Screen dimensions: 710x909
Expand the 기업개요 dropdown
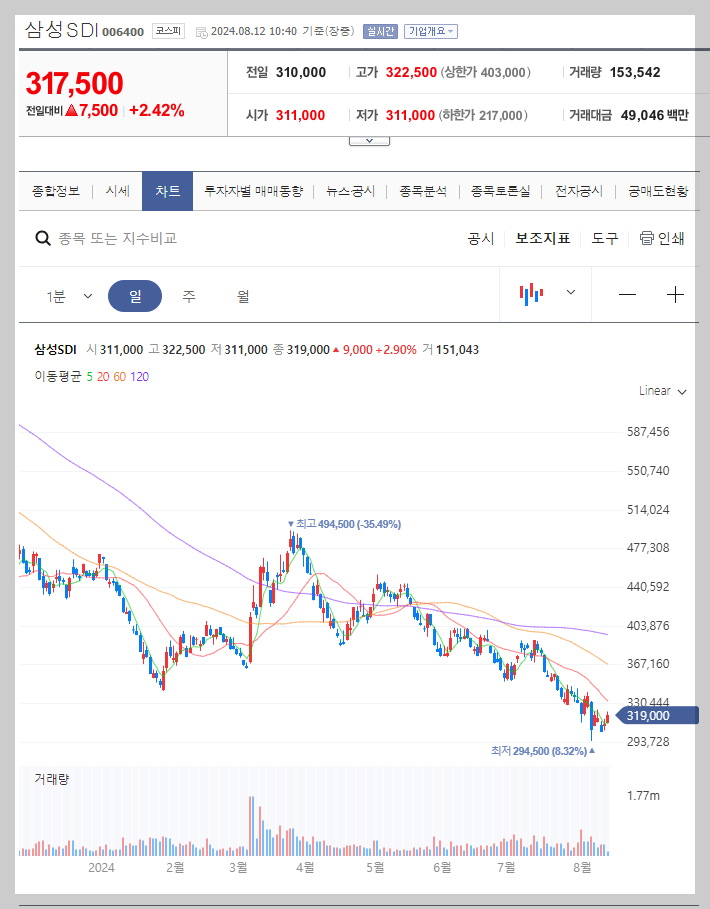point(429,31)
